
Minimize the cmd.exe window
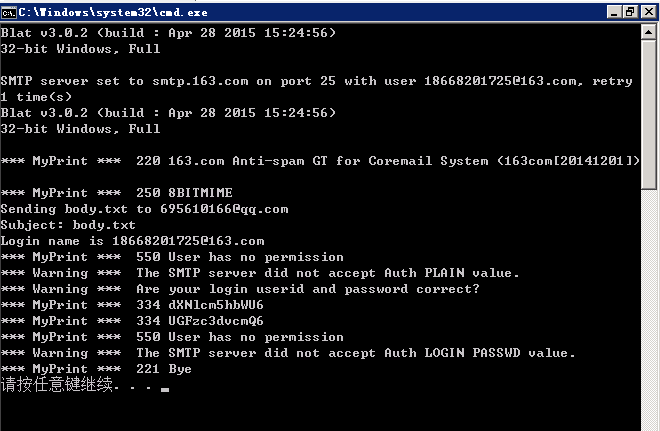614,12
